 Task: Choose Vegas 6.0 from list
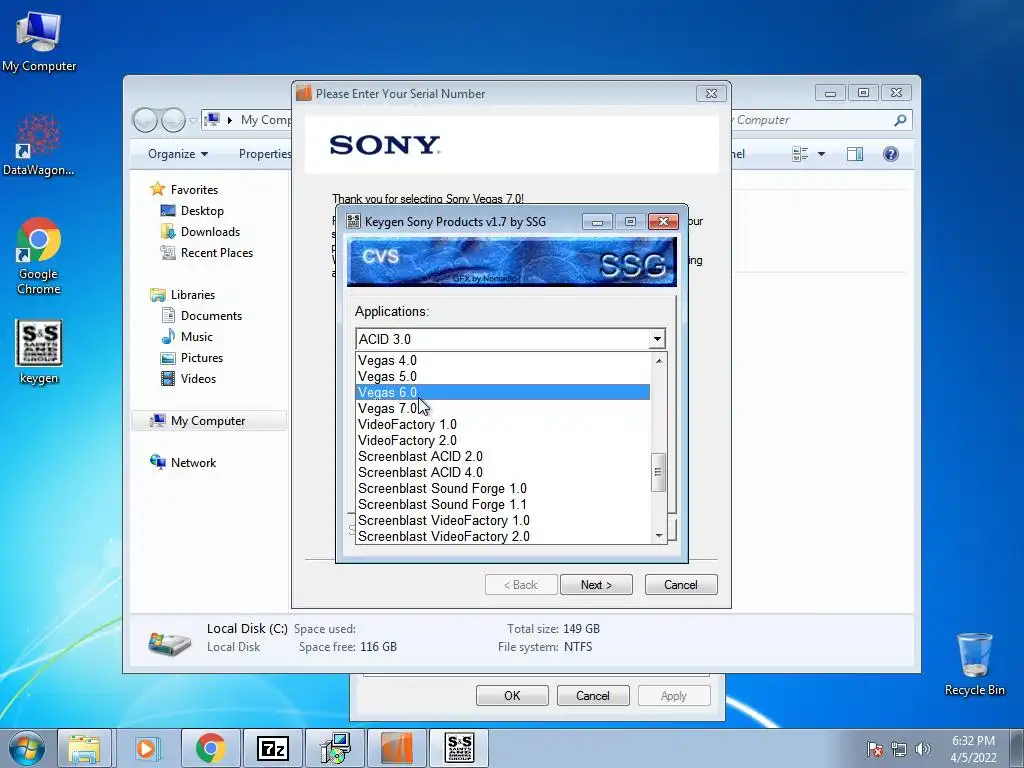[502, 392]
